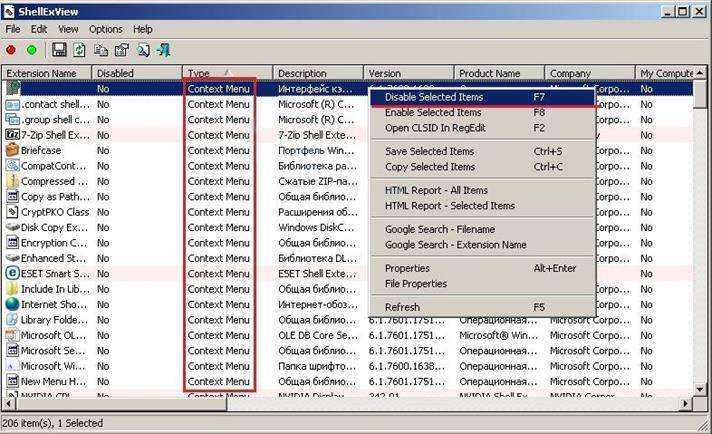Image resolution: width=712 pixels, height=434 pixels.
Task: Sort by the My Computer column header
Action: pyautogui.click(x=665, y=73)
